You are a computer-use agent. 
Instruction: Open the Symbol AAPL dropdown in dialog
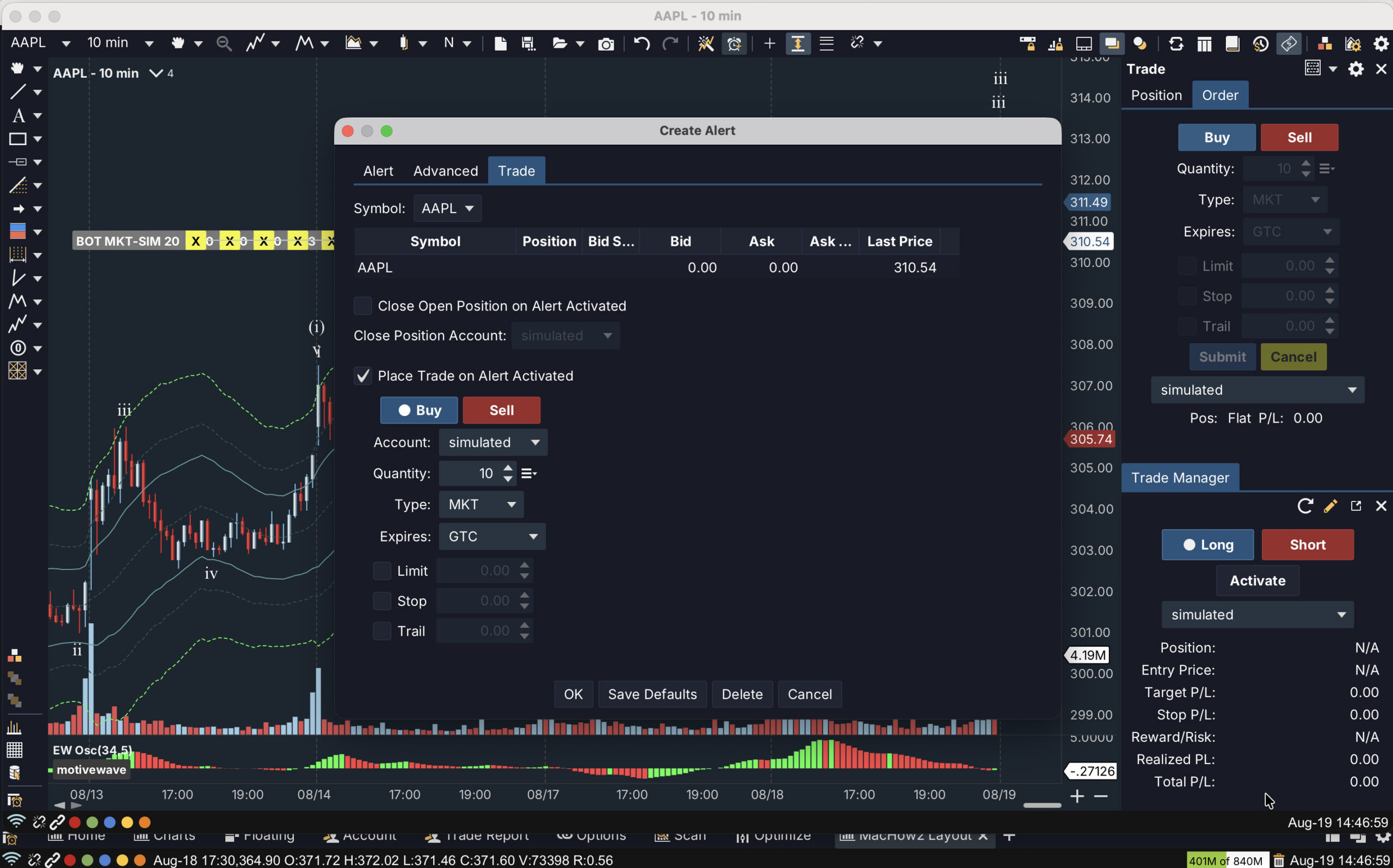click(447, 208)
